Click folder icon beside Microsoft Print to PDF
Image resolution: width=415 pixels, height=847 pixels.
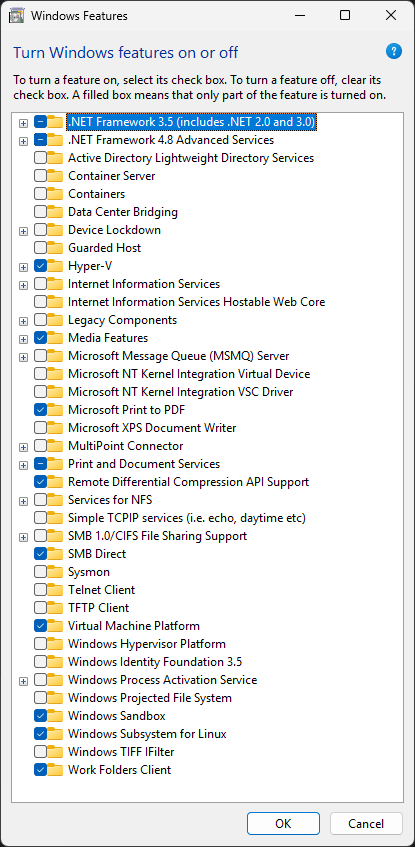click(x=55, y=410)
